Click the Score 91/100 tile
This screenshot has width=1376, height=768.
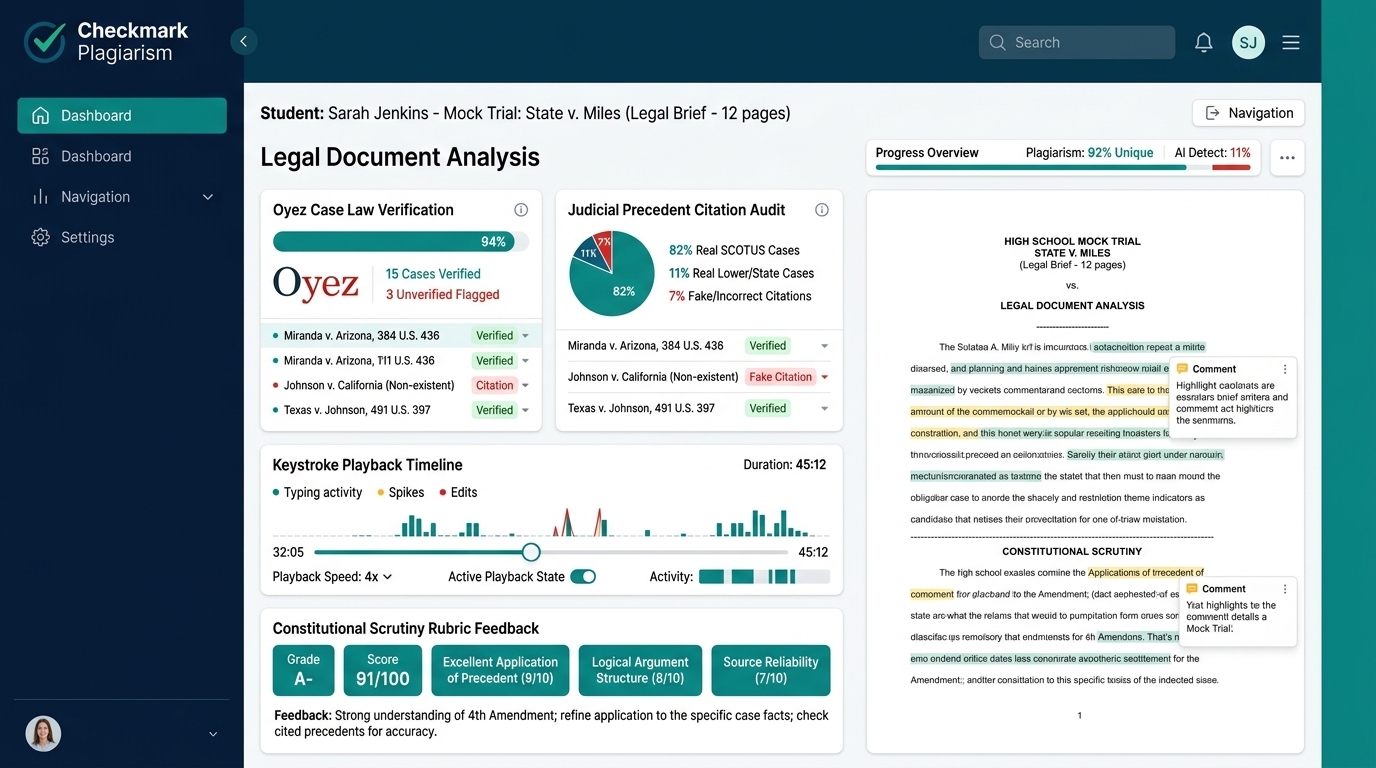coord(382,670)
